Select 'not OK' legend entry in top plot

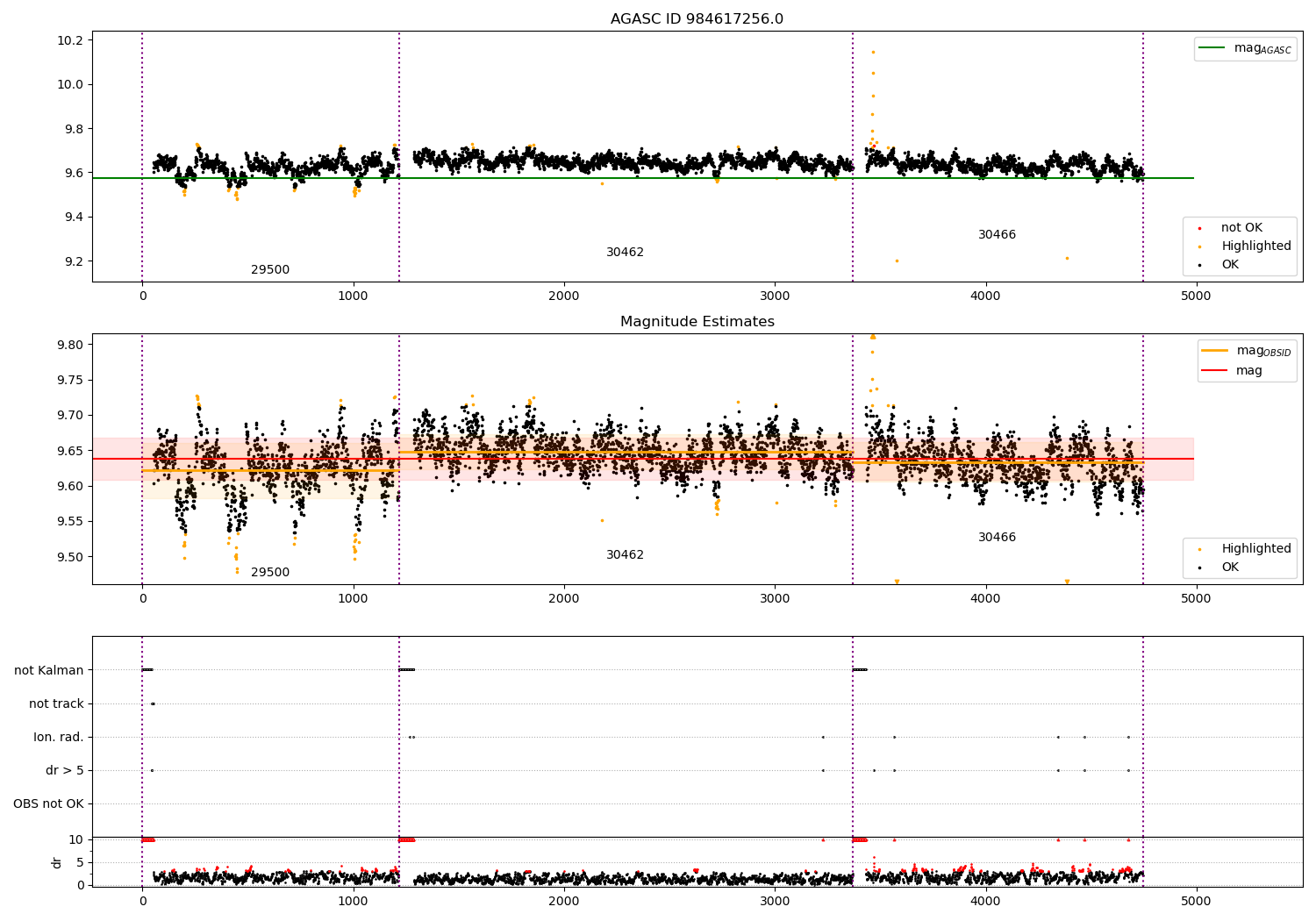[1241, 228]
